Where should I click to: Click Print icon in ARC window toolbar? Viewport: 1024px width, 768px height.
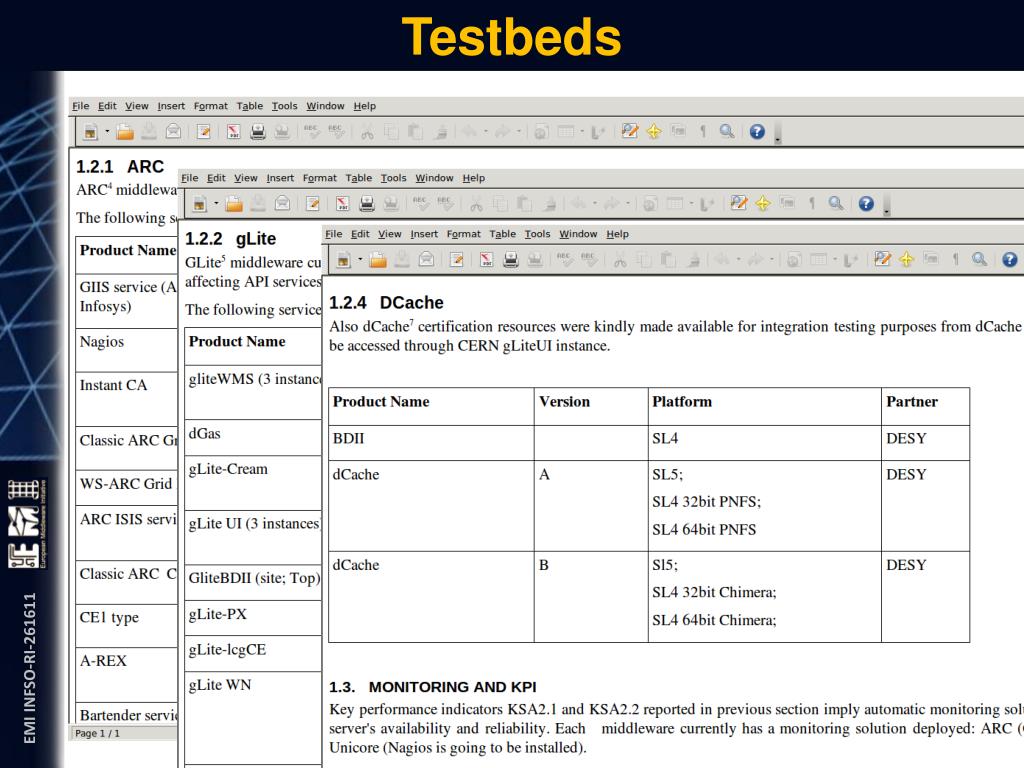pos(258,132)
